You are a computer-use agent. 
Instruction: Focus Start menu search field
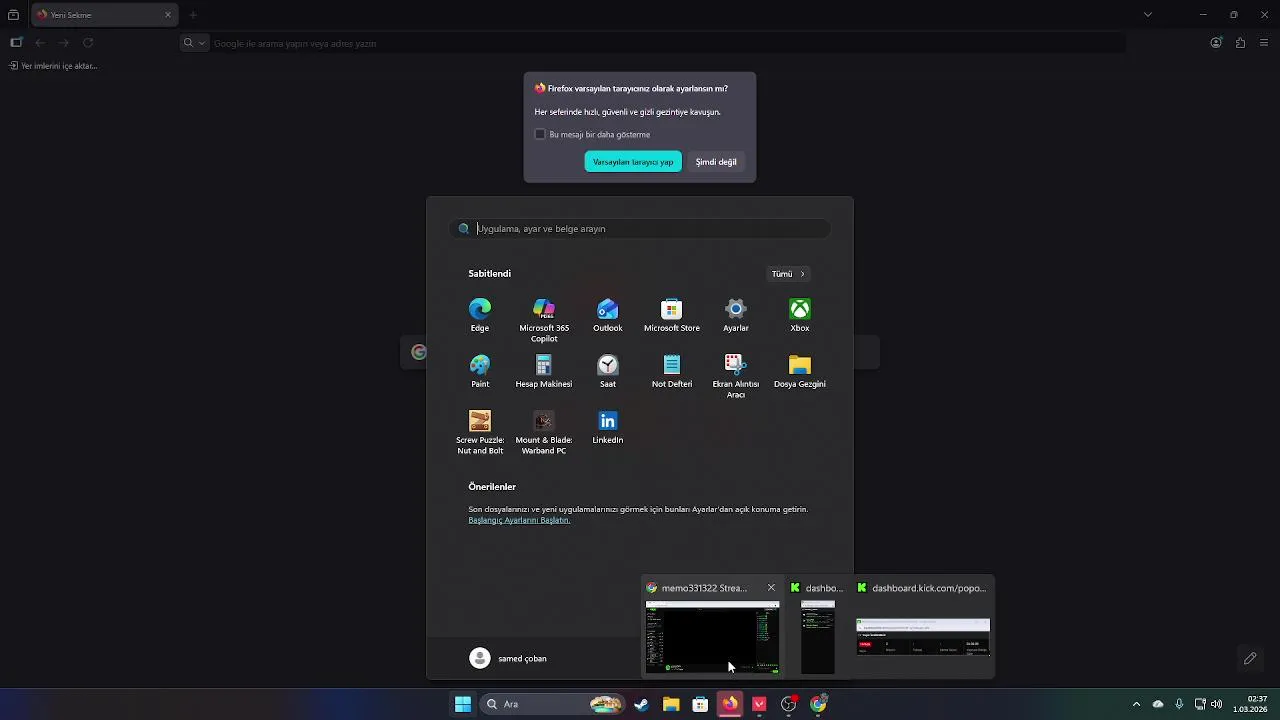click(640, 229)
